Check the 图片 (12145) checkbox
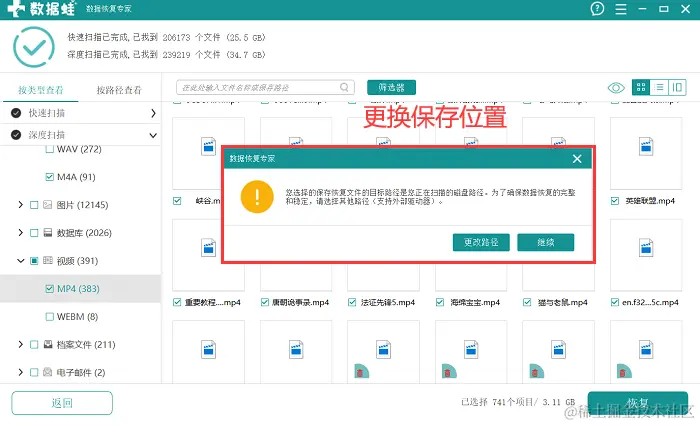 click(34, 205)
